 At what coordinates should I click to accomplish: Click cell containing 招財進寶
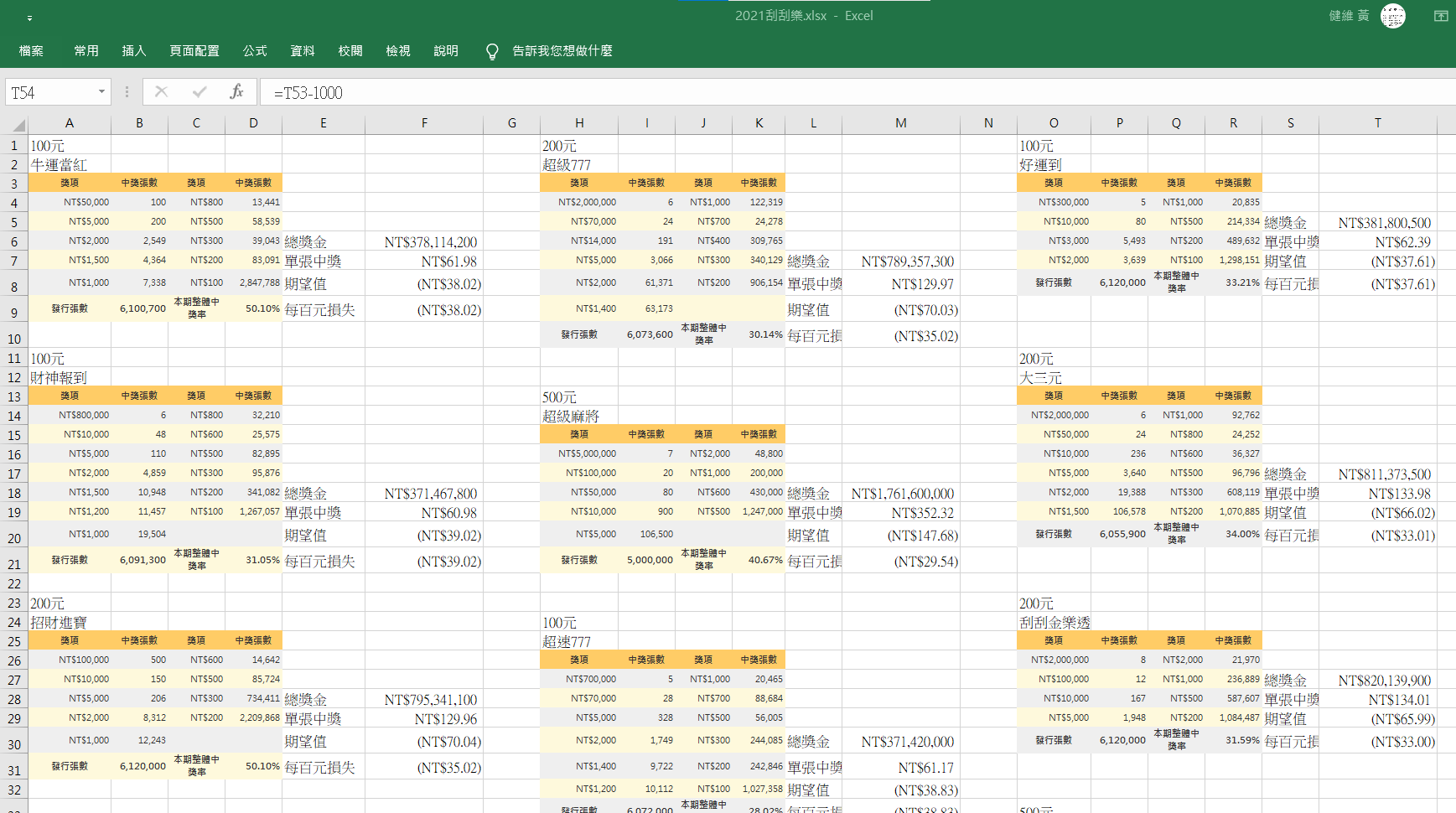pos(70,622)
